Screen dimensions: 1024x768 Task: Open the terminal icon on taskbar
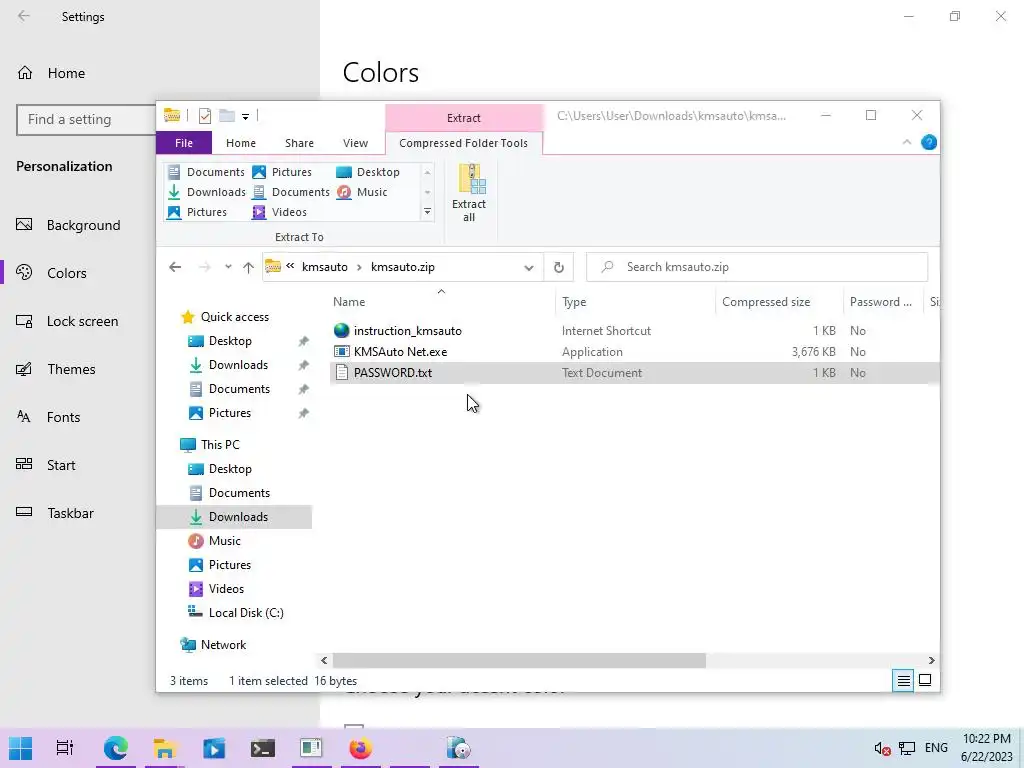263,748
